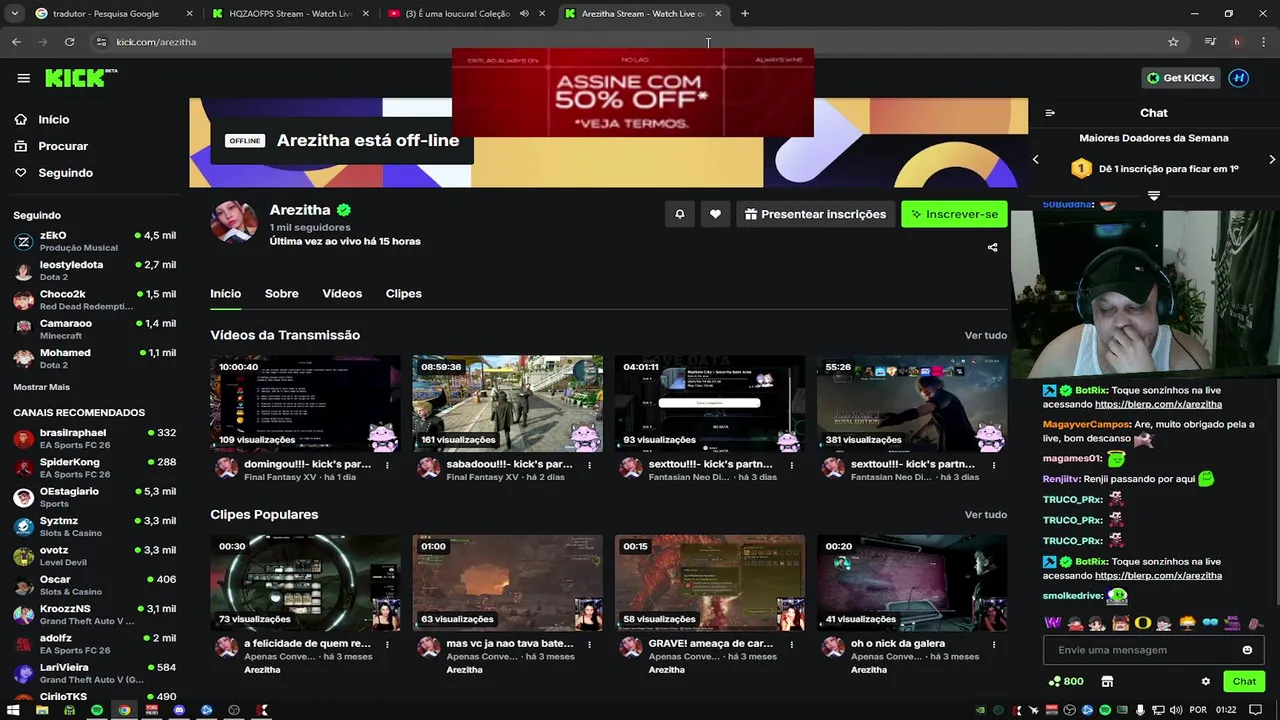1280x720 pixels.
Task: Open Choco2k channel in sidebar
Action: pyautogui.click(x=95, y=300)
